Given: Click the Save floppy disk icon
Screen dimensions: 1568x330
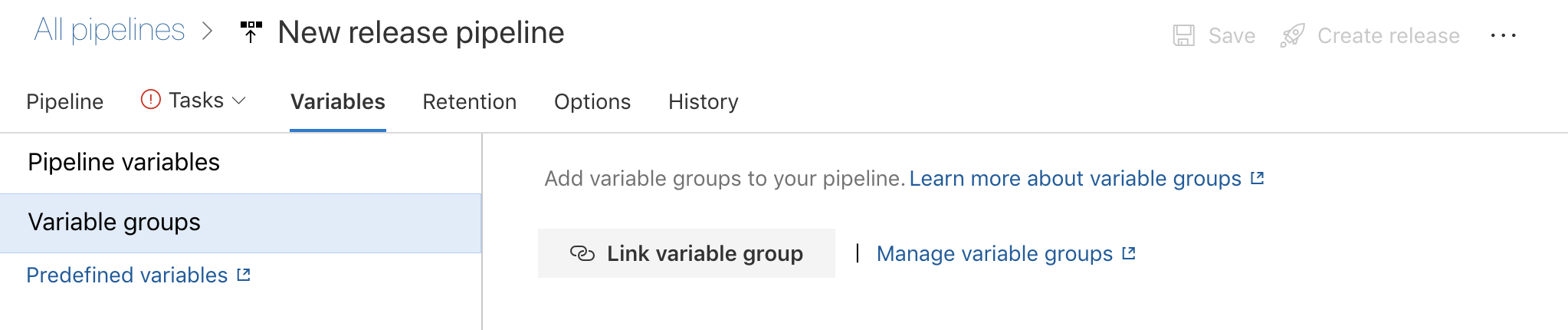Looking at the screenshot, I should click(1184, 35).
